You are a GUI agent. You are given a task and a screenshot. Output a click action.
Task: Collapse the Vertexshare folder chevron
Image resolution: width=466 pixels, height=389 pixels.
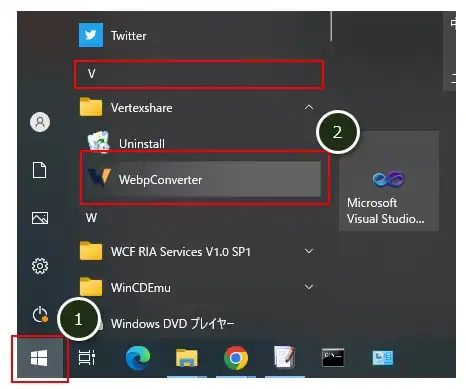click(x=309, y=107)
